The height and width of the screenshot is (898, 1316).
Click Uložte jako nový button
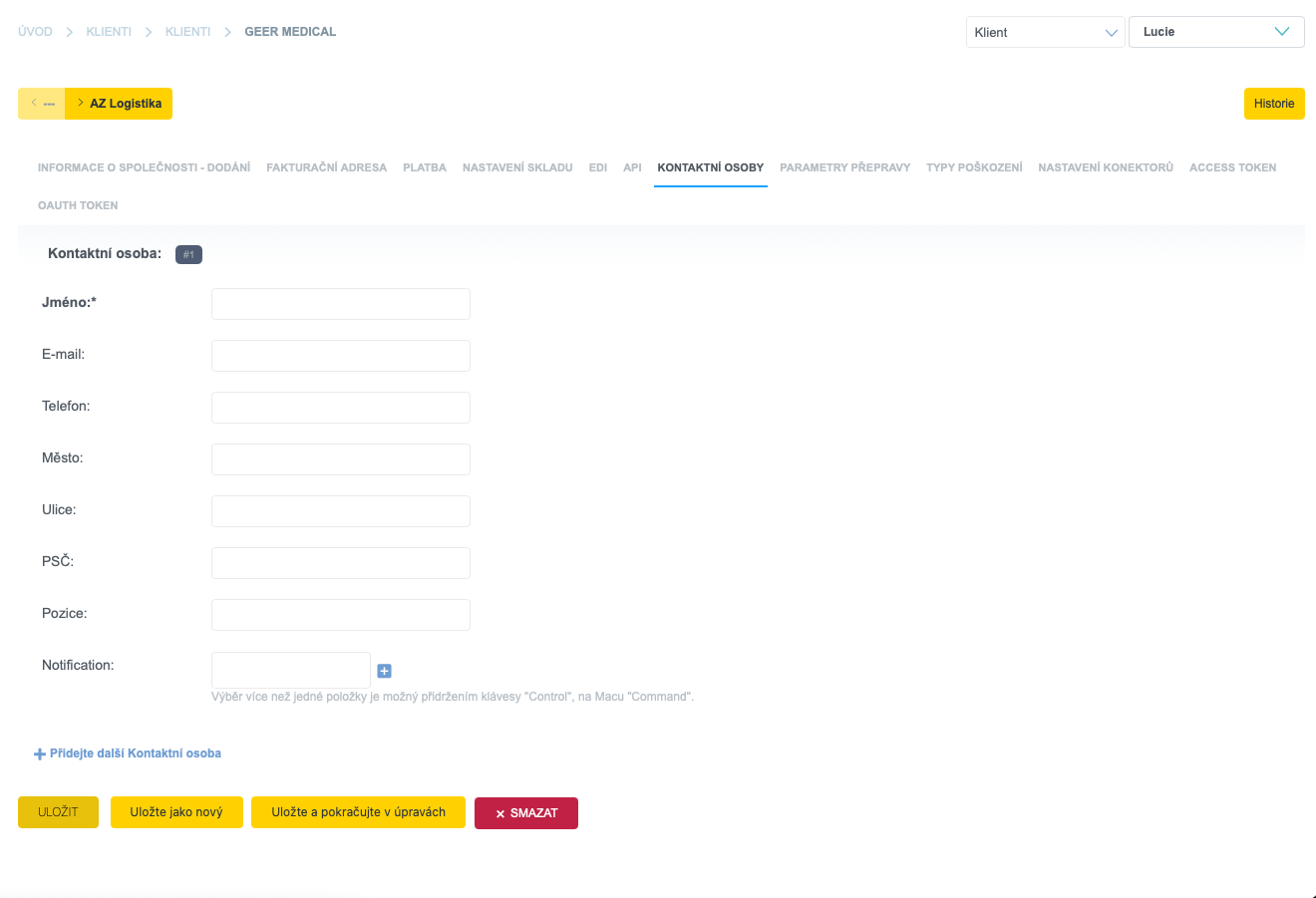(176, 812)
